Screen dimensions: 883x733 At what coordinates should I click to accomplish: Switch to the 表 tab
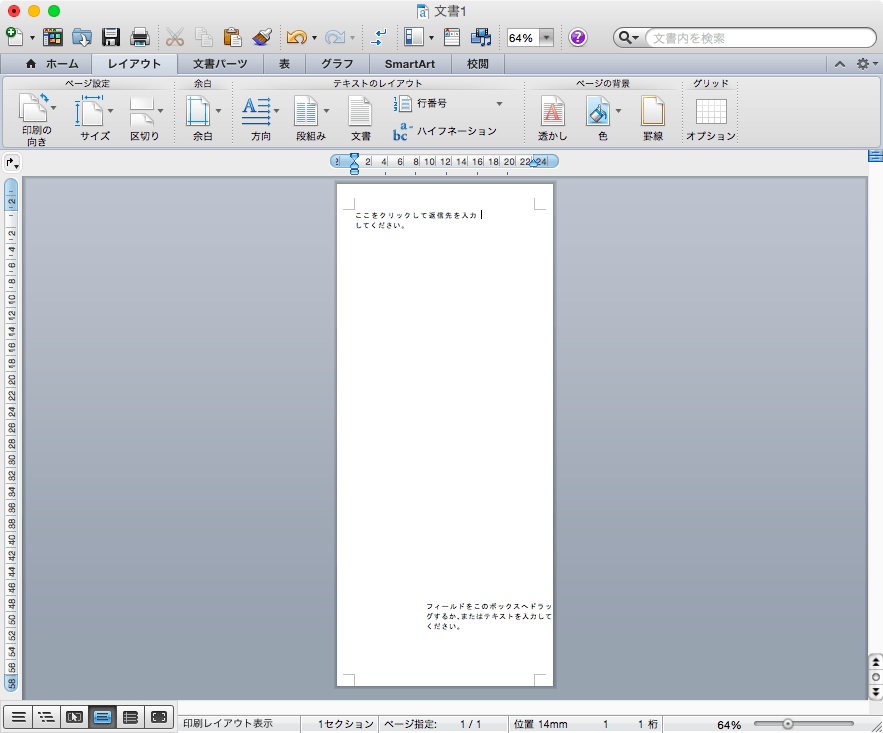pyautogui.click(x=284, y=64)
